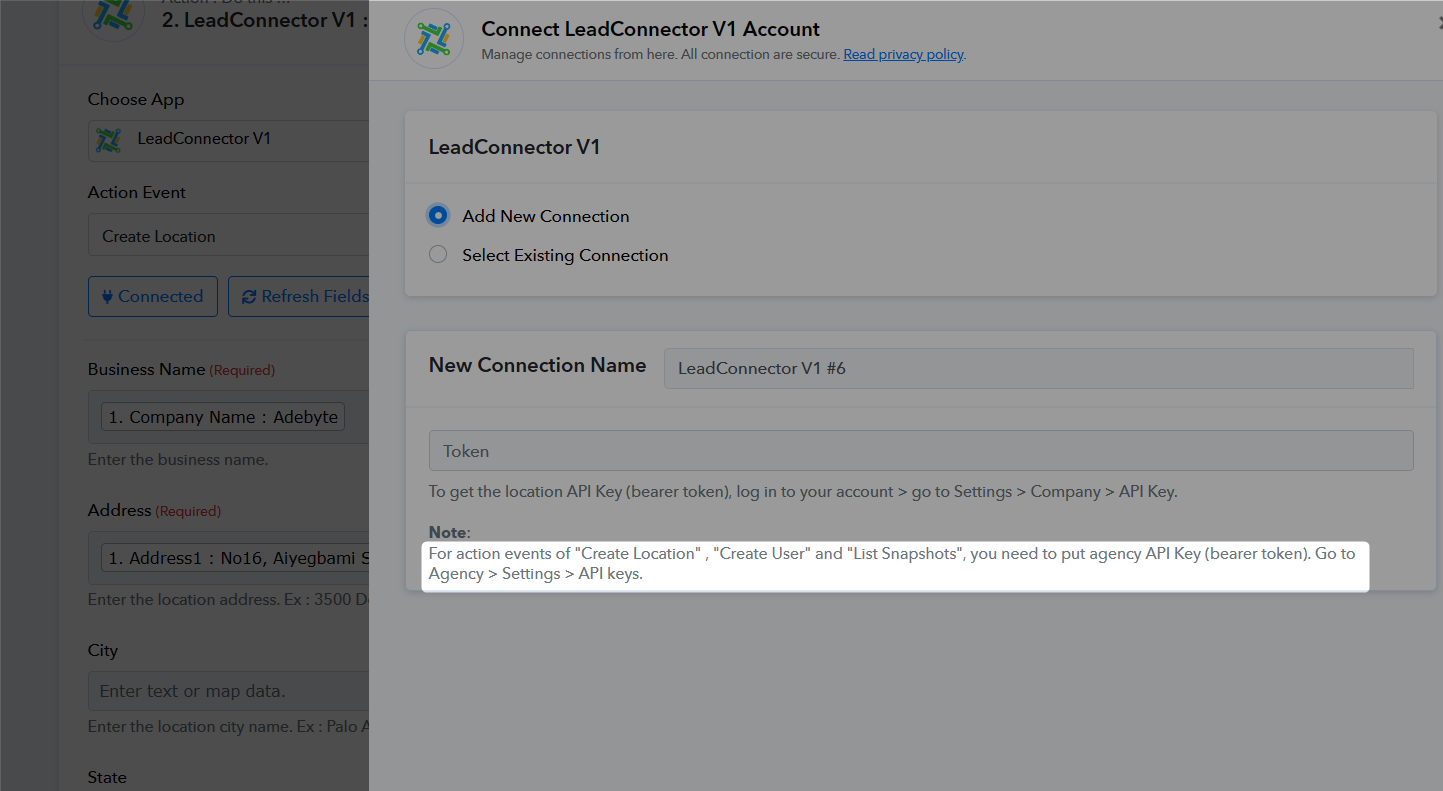Click the Business Name field with Company Name
The height and width of the screenshot is (791, 1443).
coord(229,417)
